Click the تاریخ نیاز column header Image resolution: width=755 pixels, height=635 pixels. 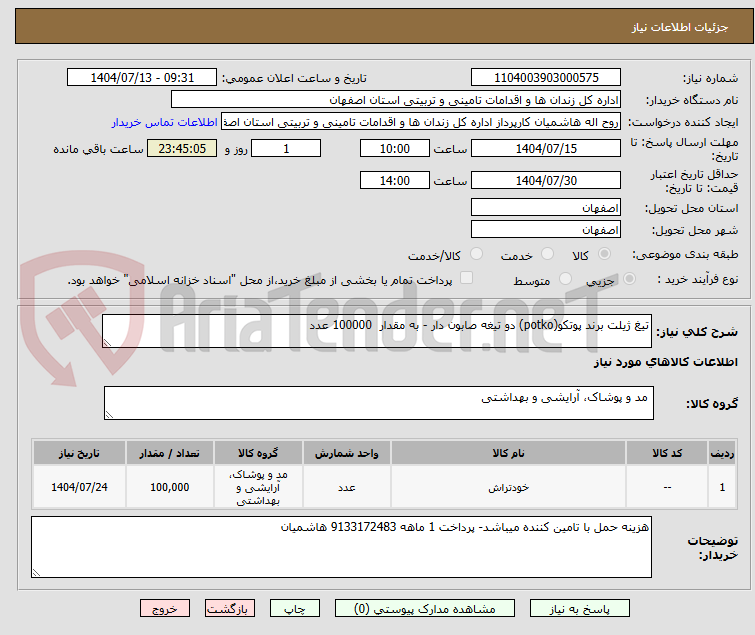pos(79,453)
